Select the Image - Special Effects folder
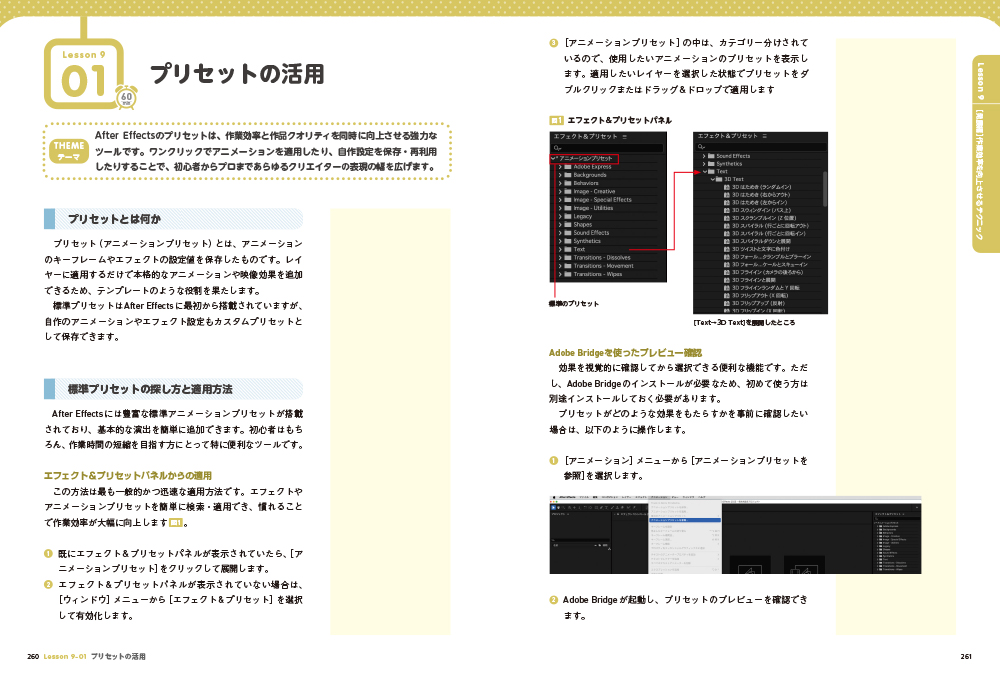1000x679 pixels. [x=602, y=200]
